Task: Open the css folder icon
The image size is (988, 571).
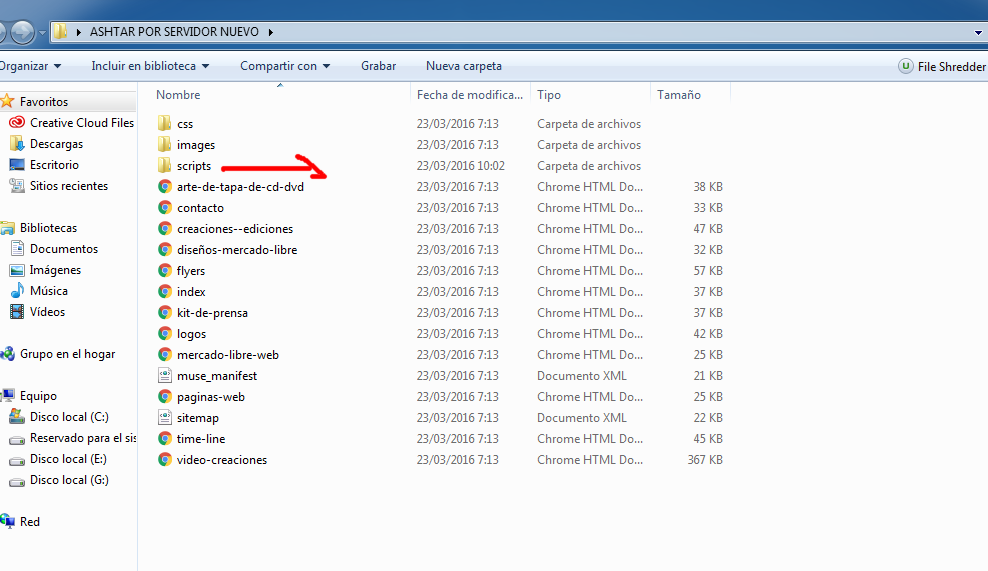Action: (x=164, y=124)
